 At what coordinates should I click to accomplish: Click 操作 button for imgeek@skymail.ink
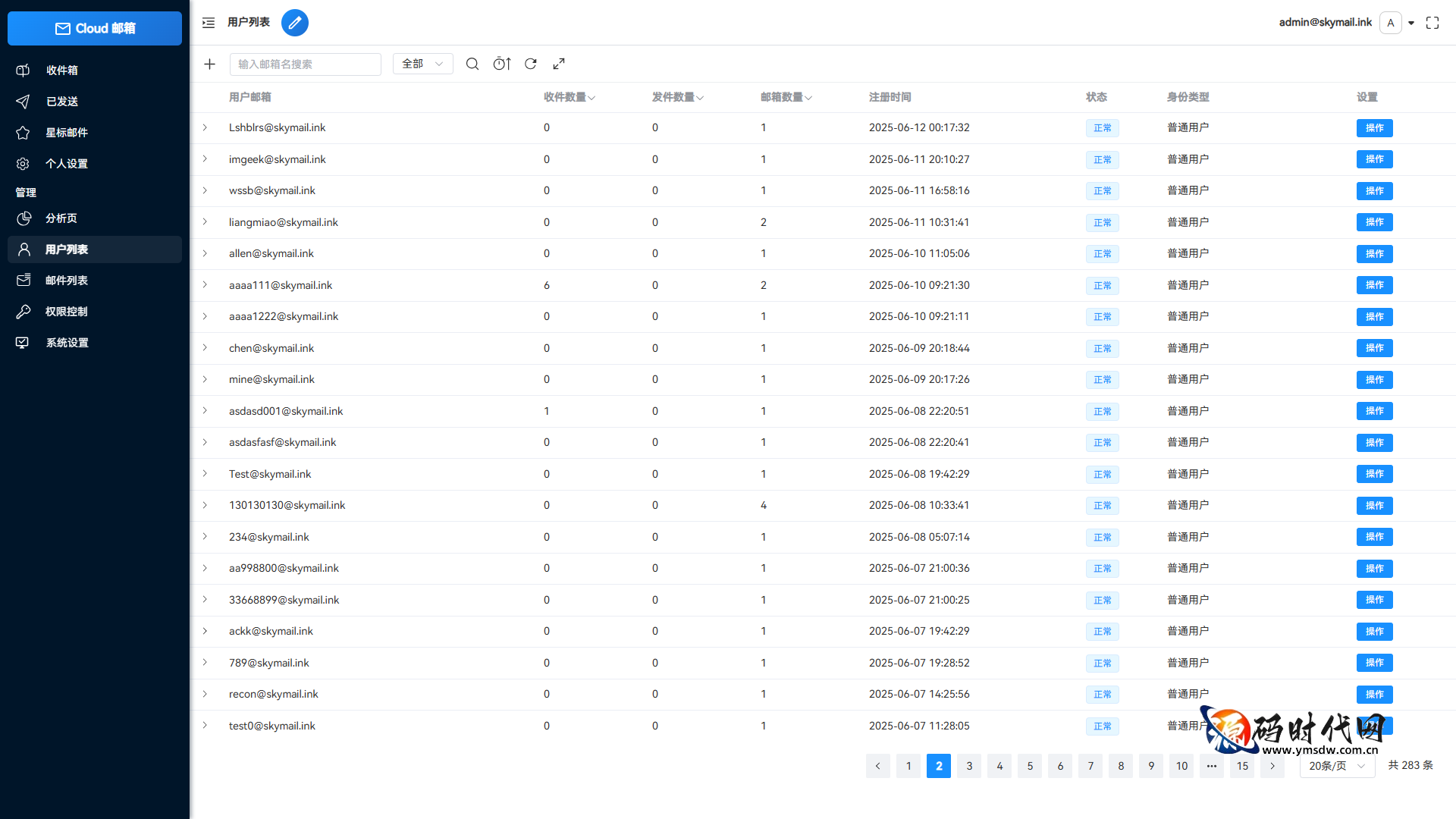[1374, 159]
